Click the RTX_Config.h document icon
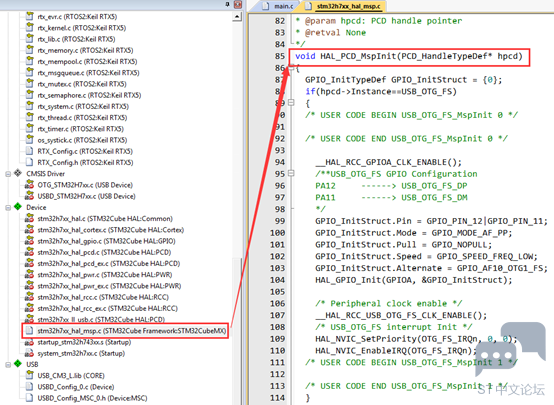The image size is (554, 405). coord(30,162)
